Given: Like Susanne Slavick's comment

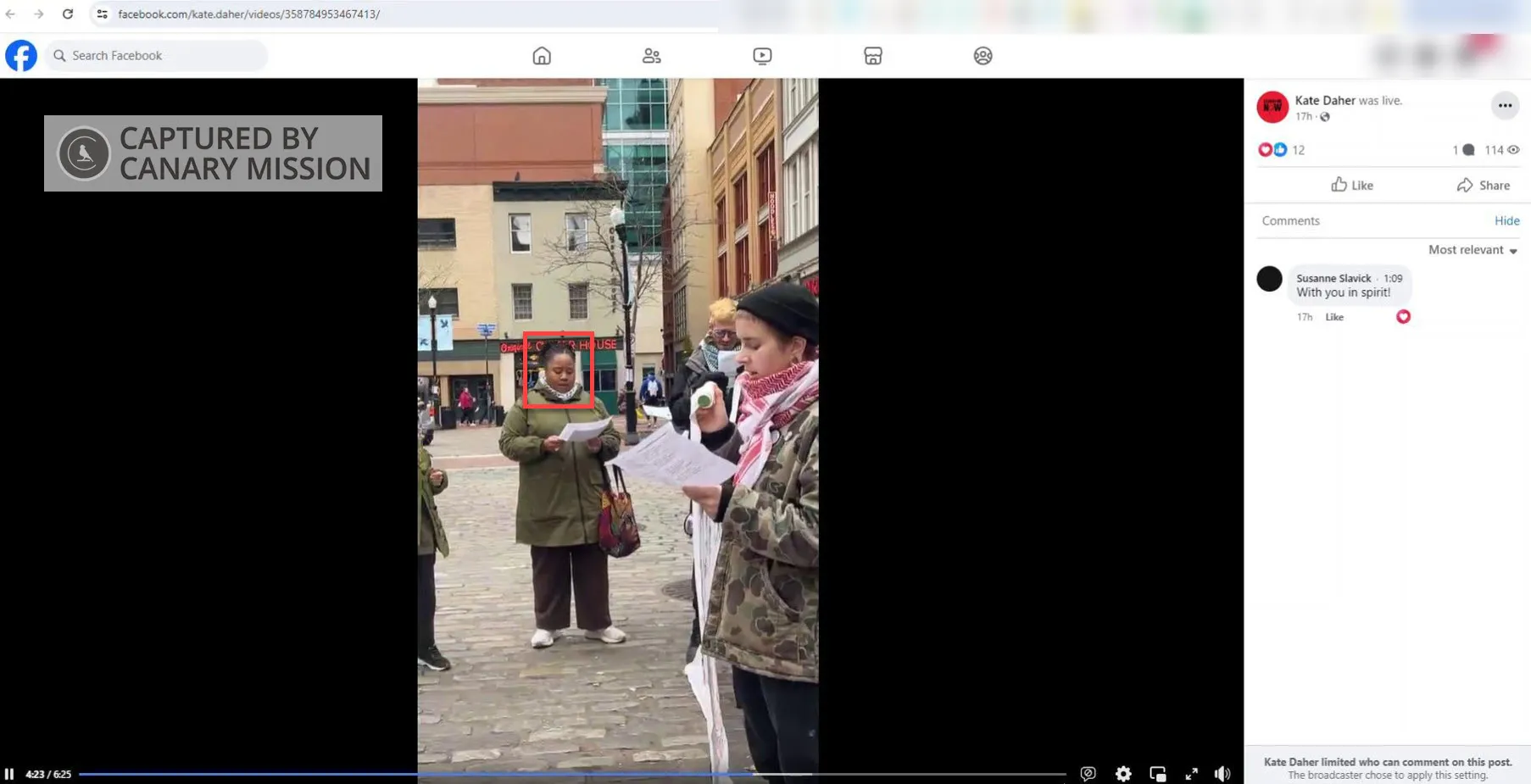Looking at the screenshot, I should (1334, 317).
